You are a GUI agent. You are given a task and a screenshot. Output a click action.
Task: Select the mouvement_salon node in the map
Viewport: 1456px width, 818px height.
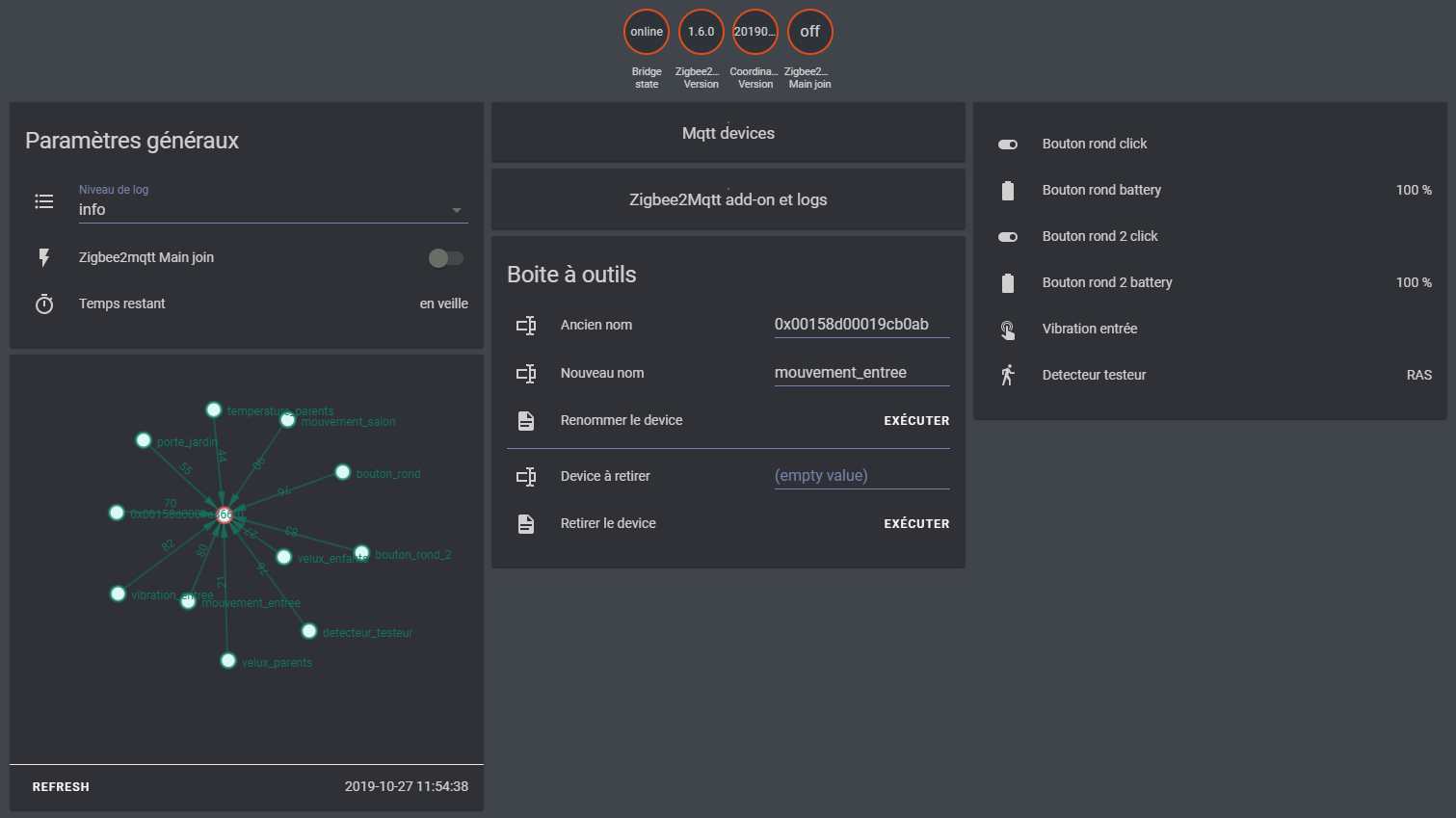point(287,420)
